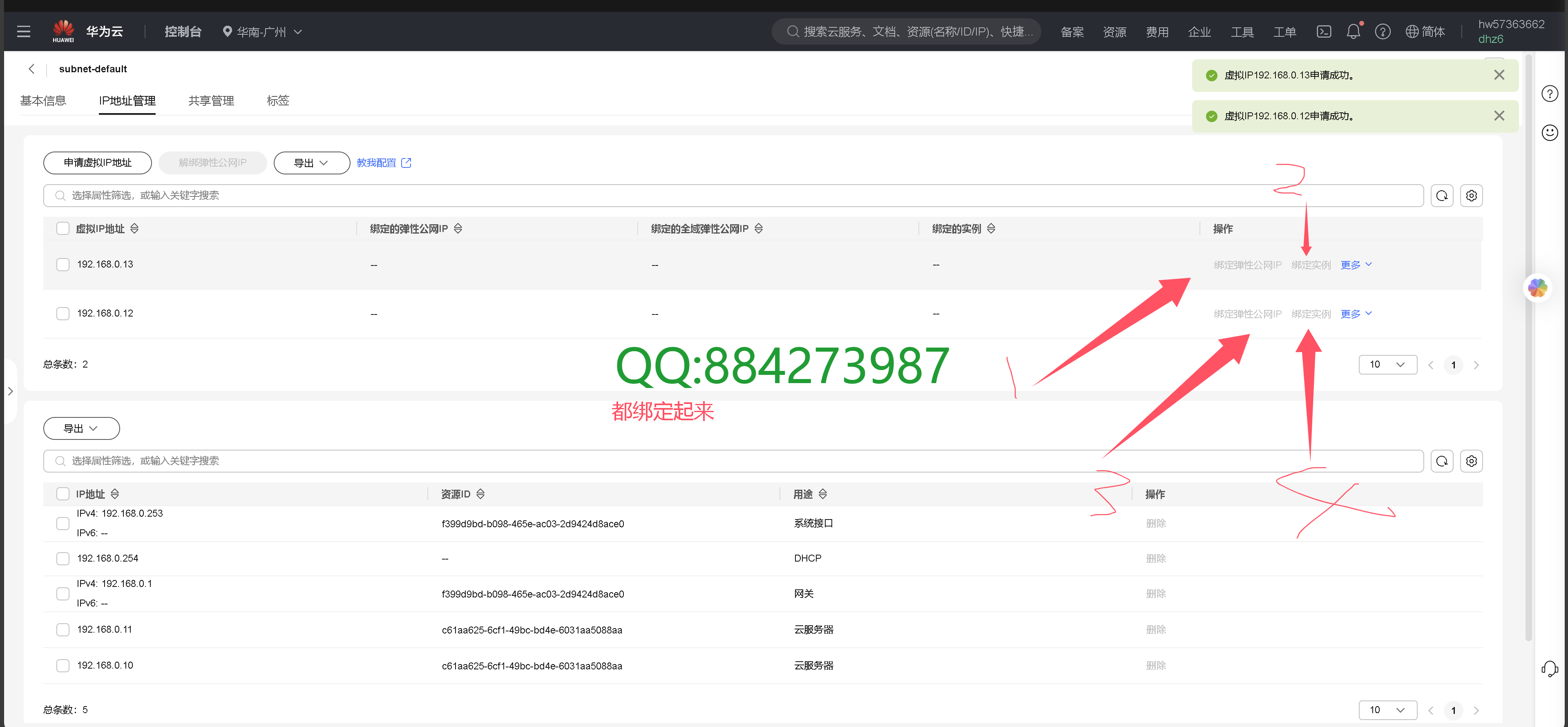Click 申请虚拟IP地址 button

pos(97,163)
